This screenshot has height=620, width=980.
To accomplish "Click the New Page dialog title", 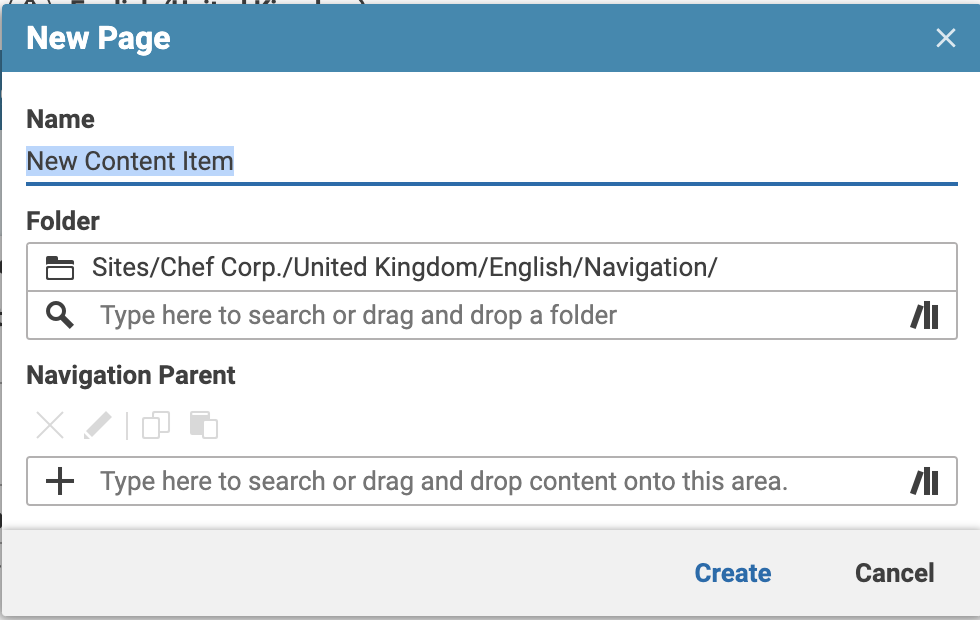I will coord(97,38).
